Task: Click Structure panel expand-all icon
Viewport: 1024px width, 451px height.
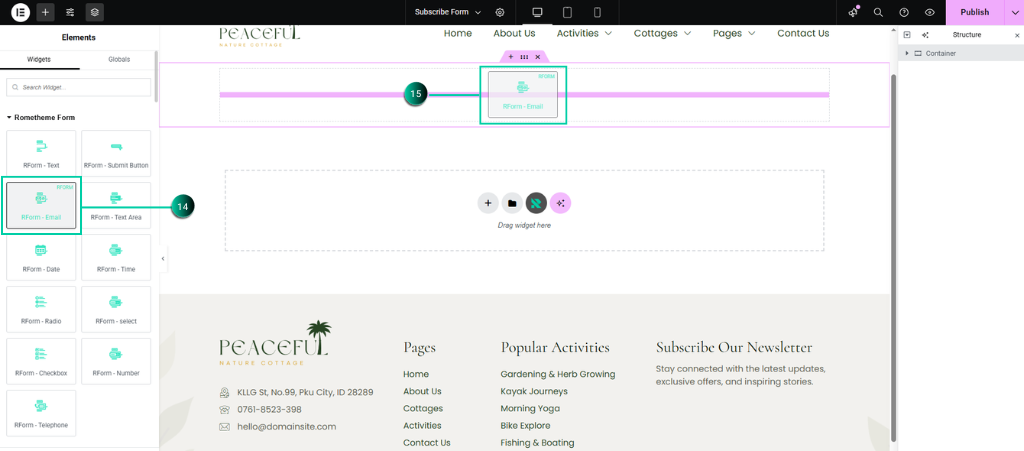Action: pos(907,35)
